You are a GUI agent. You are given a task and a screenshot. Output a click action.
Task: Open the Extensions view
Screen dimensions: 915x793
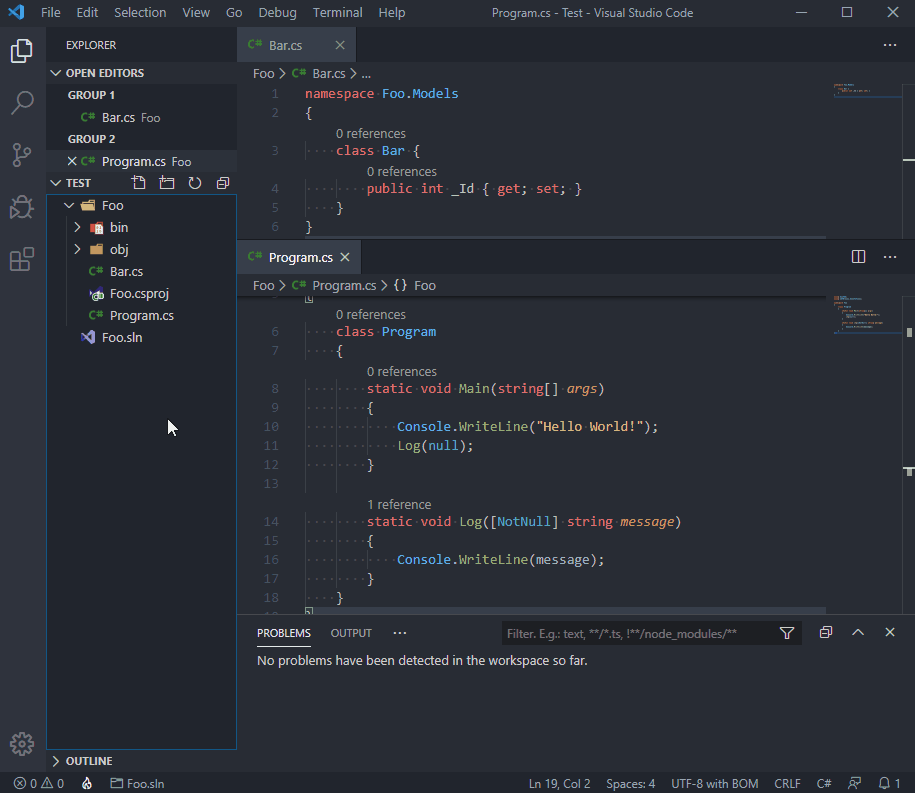click(x=22, y=259)
